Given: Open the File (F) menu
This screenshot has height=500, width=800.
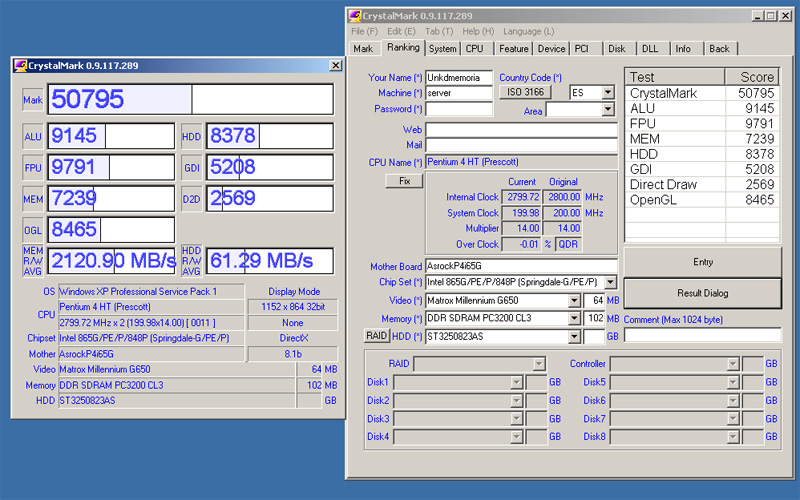Looking at the screenshot, I should click(x=365, y=32).
